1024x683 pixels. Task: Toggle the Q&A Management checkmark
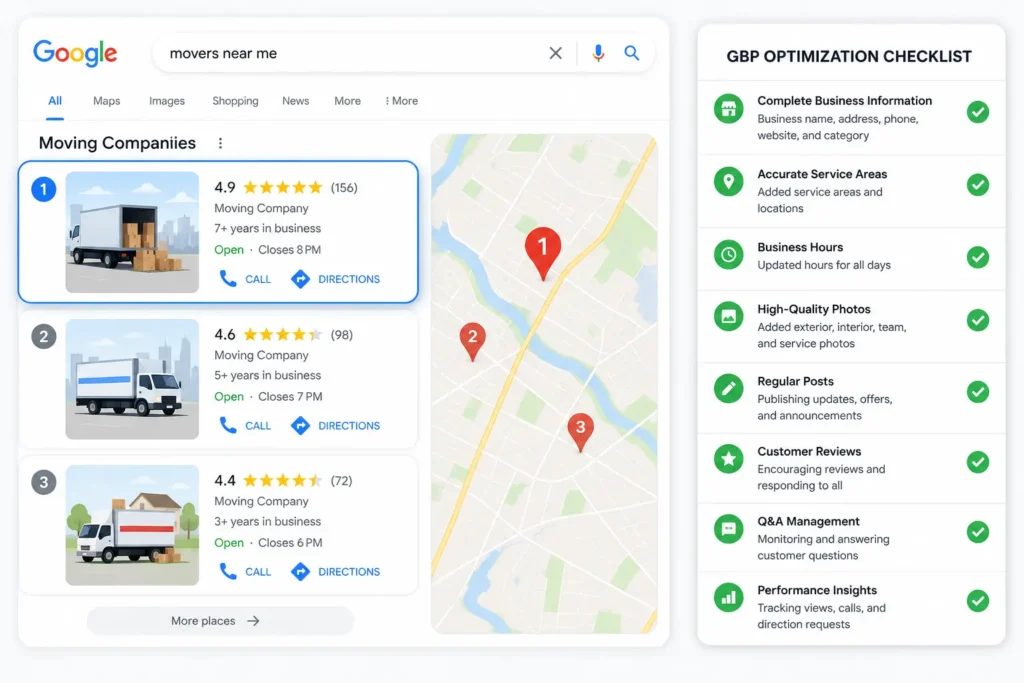[978, 532]
